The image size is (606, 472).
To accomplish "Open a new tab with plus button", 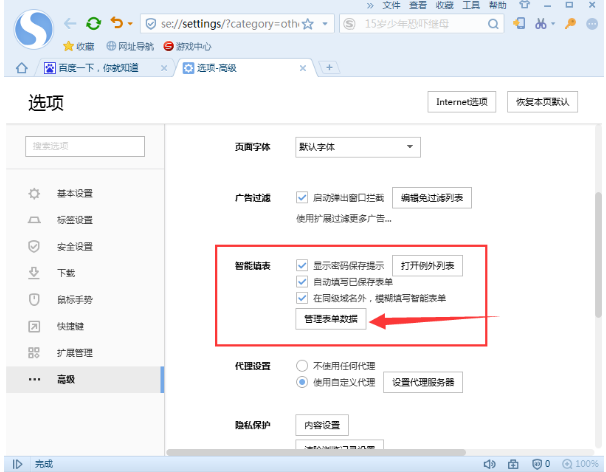I will 329,68.
